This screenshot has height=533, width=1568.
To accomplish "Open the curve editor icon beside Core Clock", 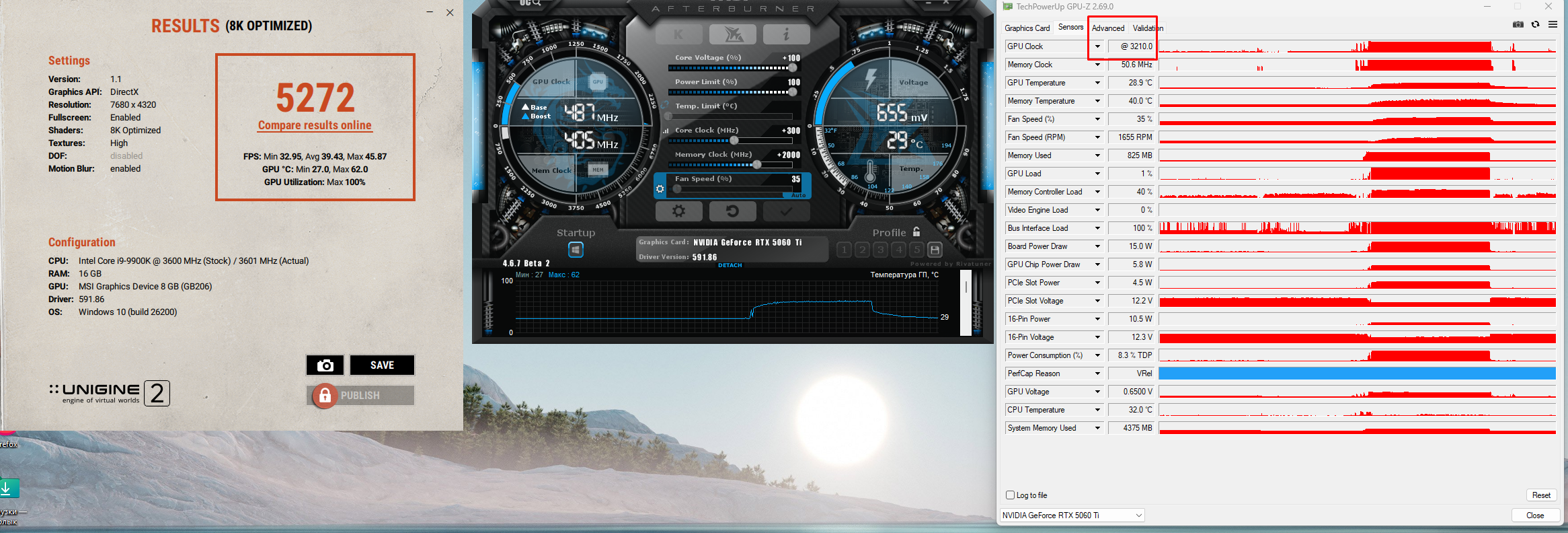I will (x=666, y=131).
